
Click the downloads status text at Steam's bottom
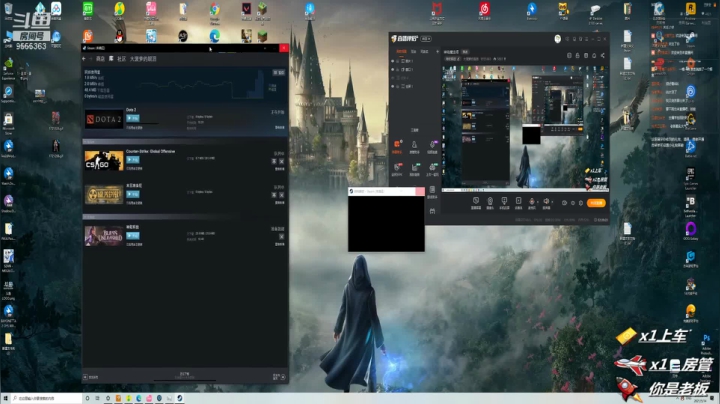(185, 376)
